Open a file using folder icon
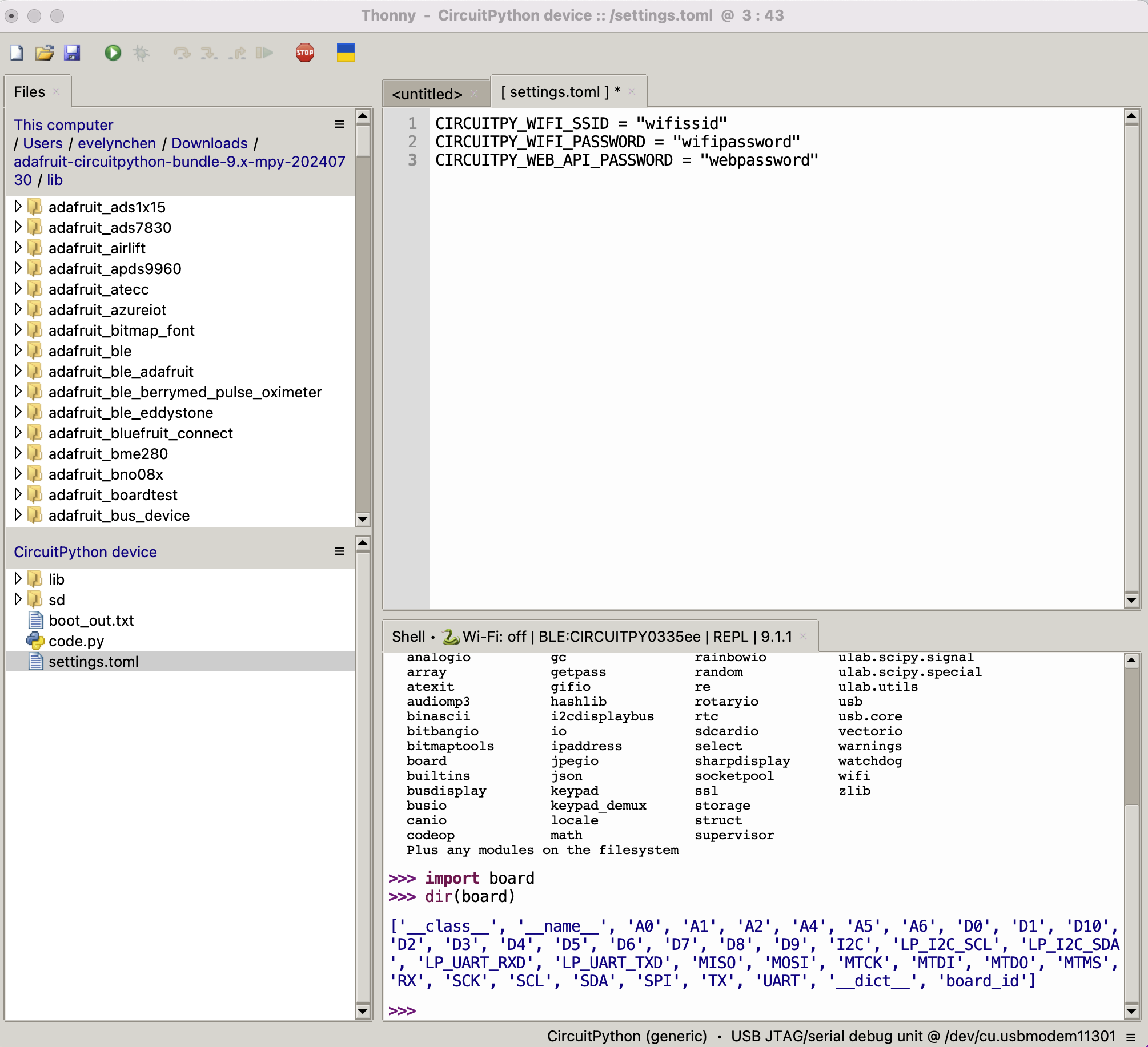This screenshot has width=1148, height=1047. coord(45,53)
